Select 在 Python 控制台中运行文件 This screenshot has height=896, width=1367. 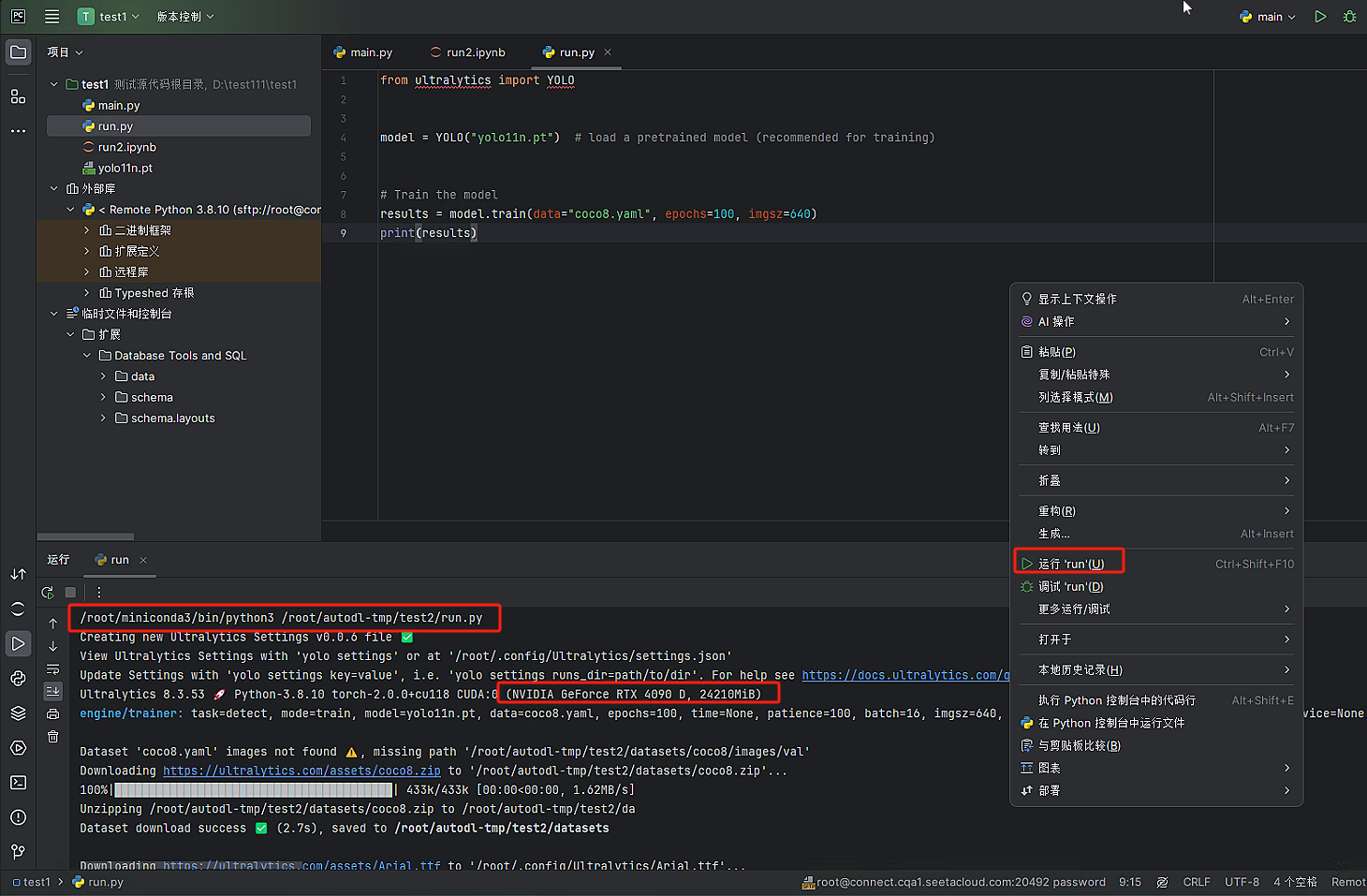(x=1158, y=723)
